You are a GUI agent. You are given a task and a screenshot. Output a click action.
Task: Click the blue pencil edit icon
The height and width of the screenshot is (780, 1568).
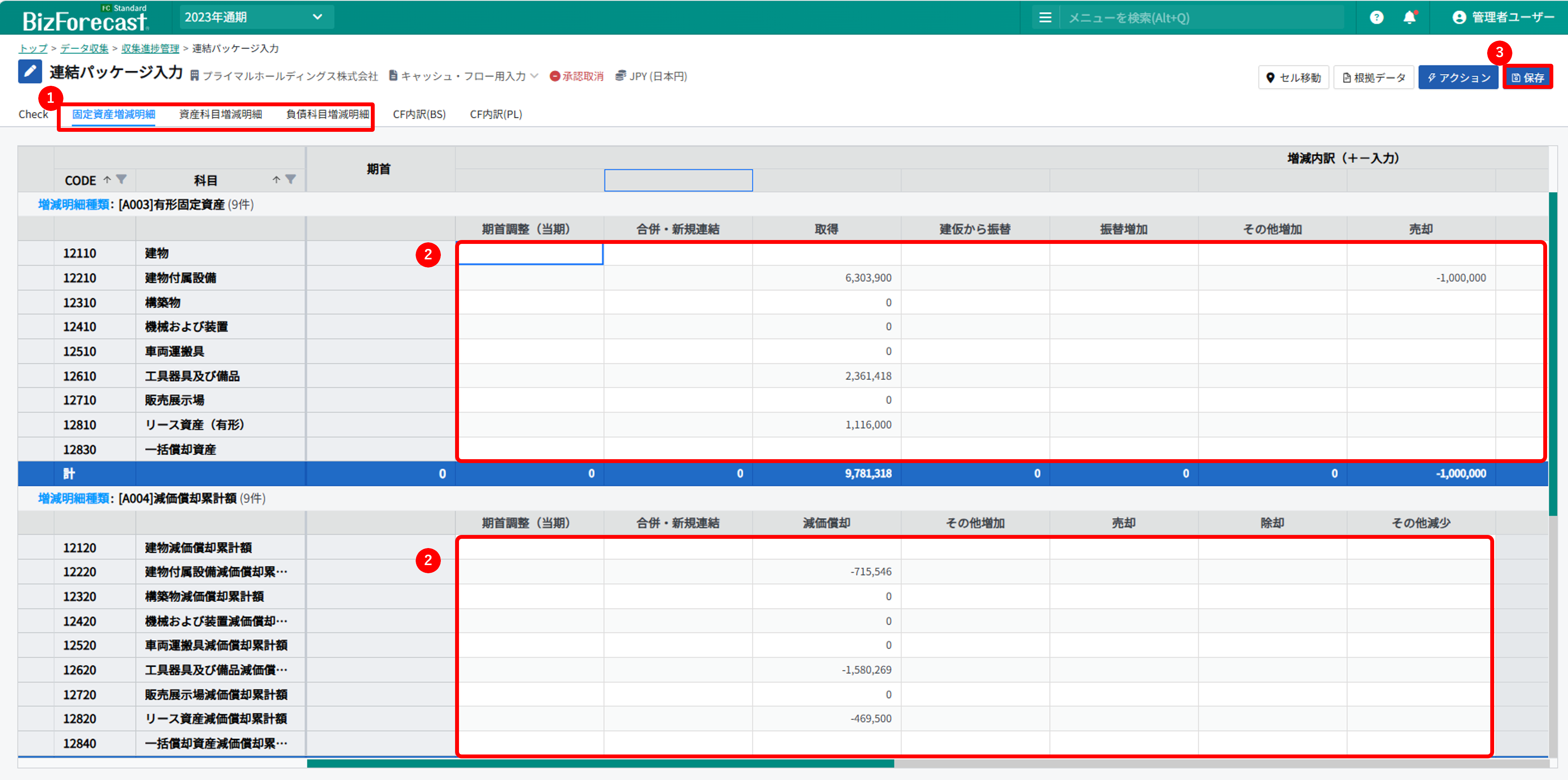coord(30,72)
